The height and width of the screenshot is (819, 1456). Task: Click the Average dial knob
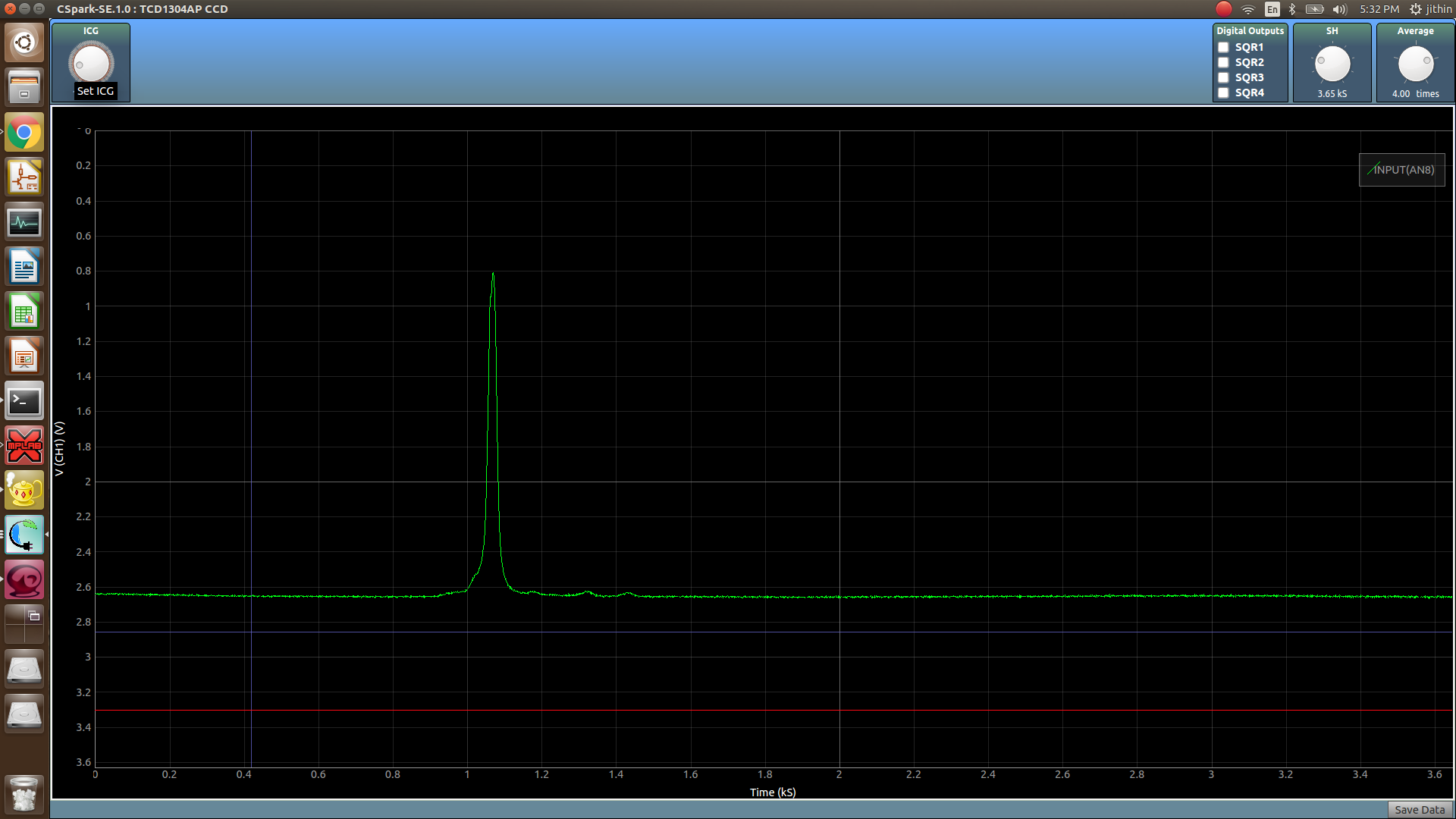point(1415,64)
